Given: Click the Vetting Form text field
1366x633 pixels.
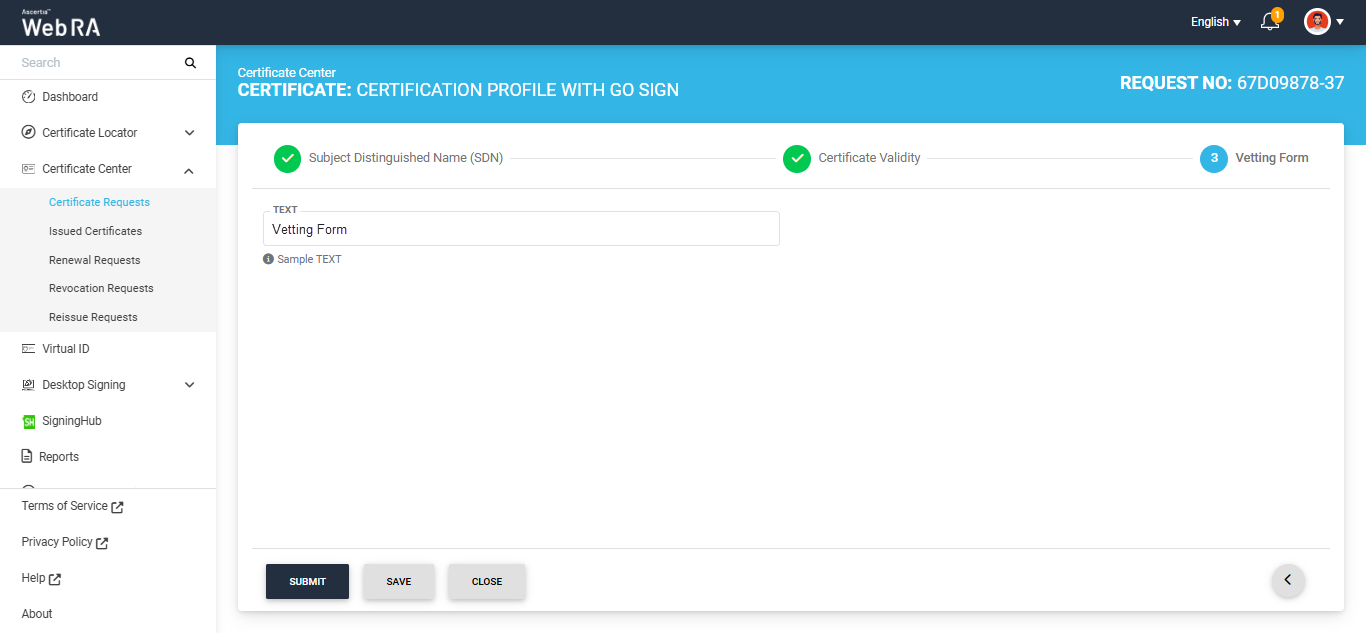Looking at the screenshot, I should (x=520, y=230).
